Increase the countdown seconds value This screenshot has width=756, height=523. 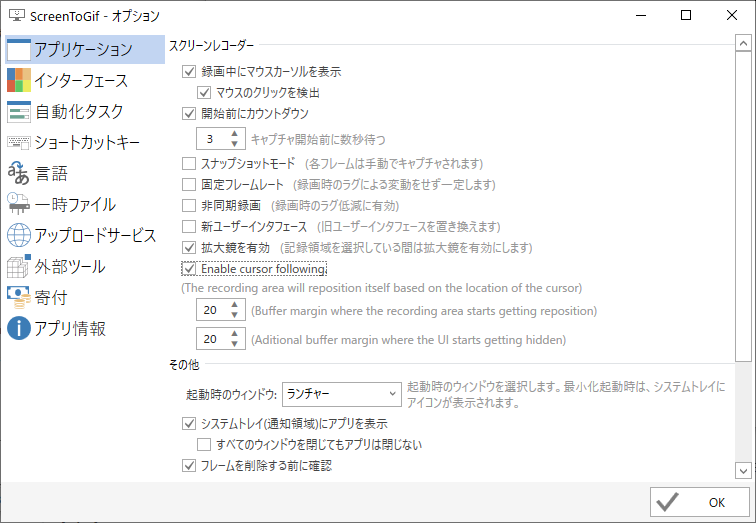coord(234,134)
